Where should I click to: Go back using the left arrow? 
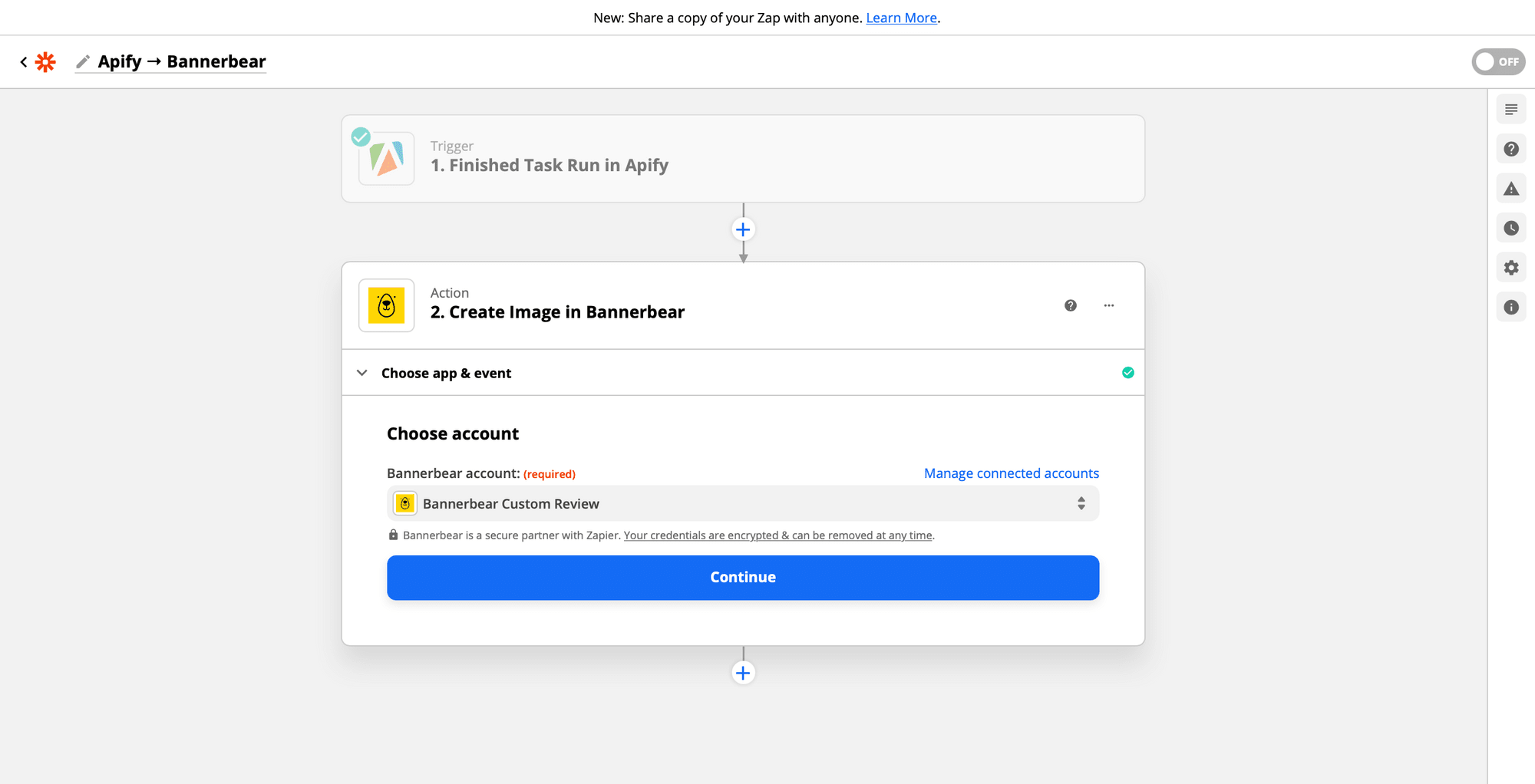point(24,61)
